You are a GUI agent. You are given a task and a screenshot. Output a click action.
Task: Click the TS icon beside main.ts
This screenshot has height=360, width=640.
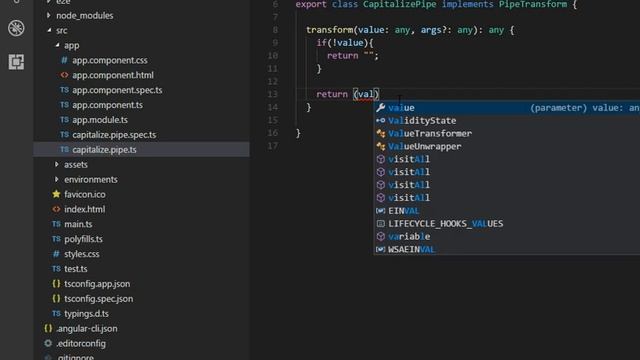(56, 224)
